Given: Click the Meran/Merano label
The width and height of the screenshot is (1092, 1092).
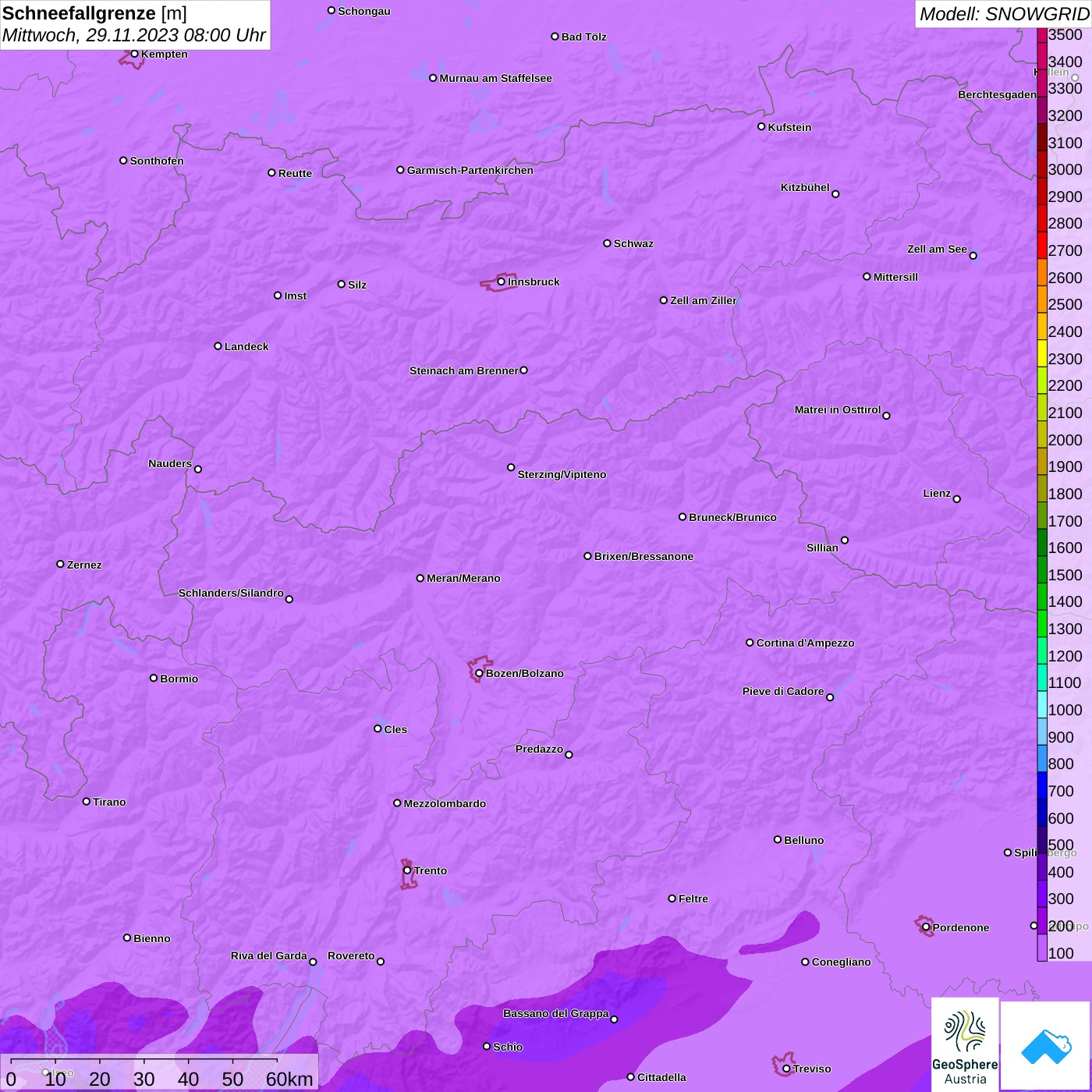Looking at the screenshot, I should click(463, 578).
